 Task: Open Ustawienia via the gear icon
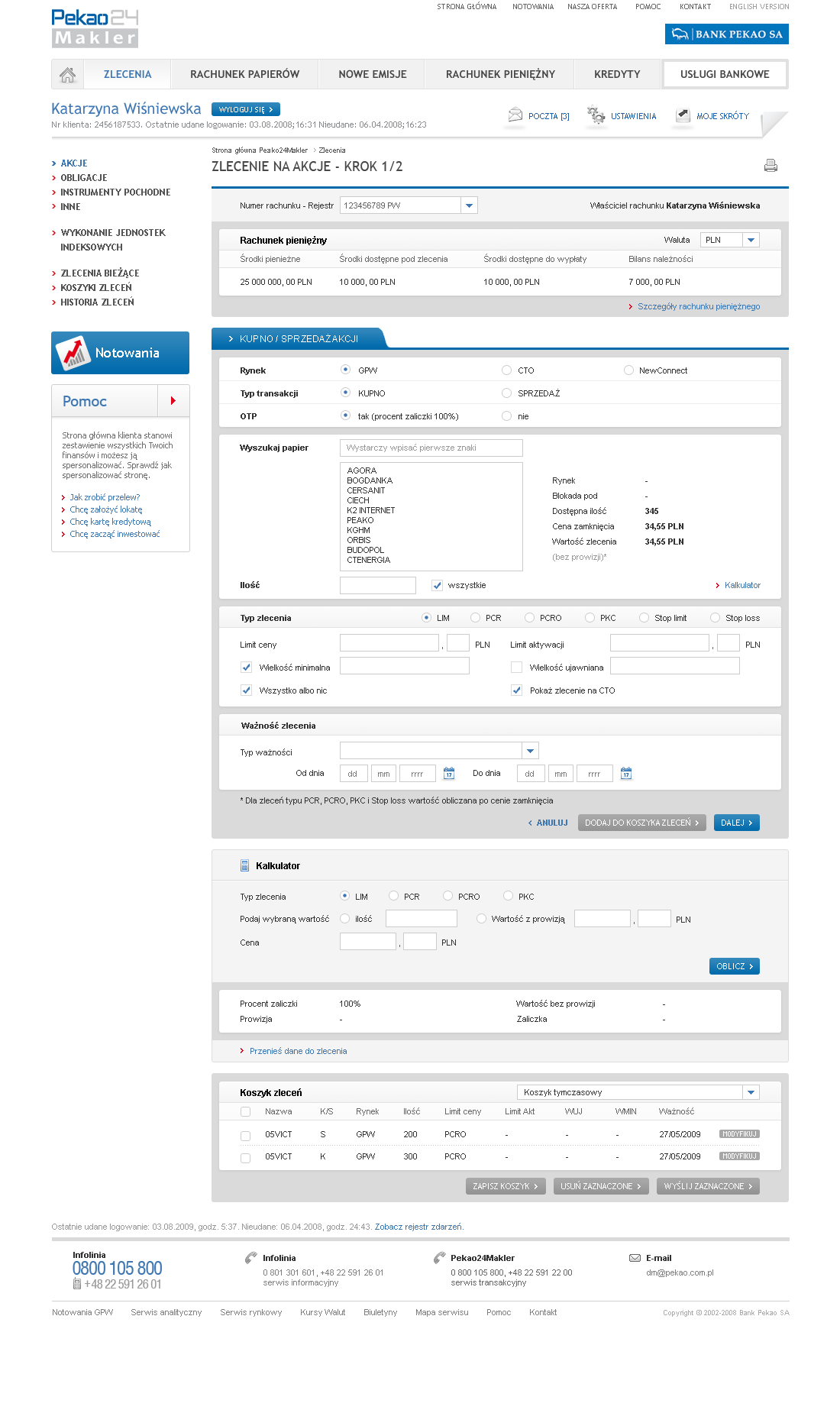click(596, 115)
